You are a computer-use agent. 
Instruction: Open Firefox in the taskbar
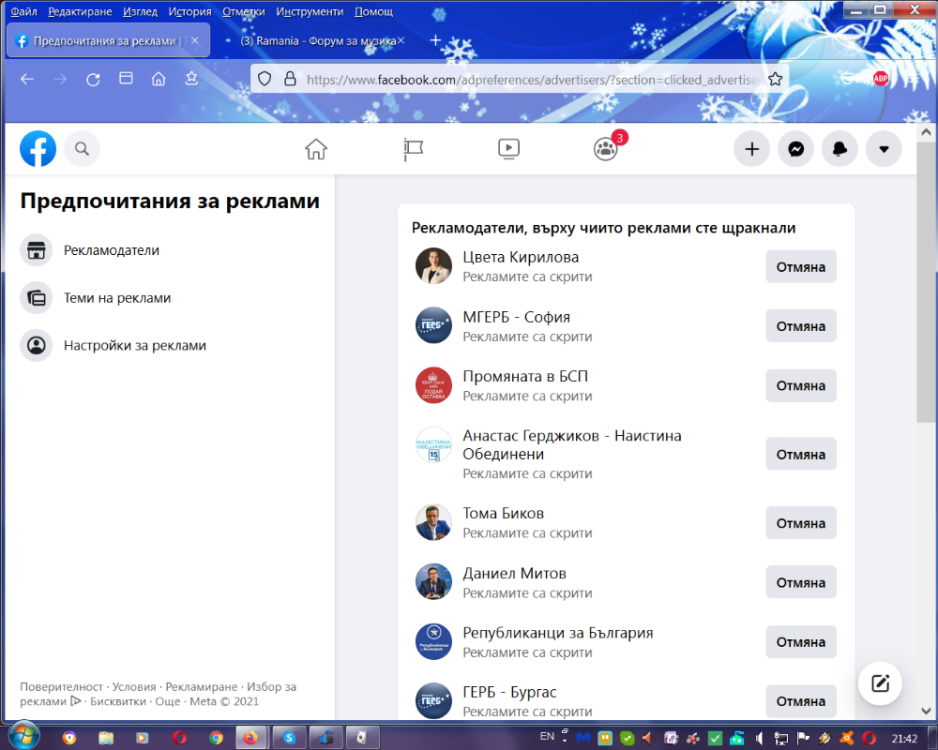pyautogui.click(x=250, y=737)
